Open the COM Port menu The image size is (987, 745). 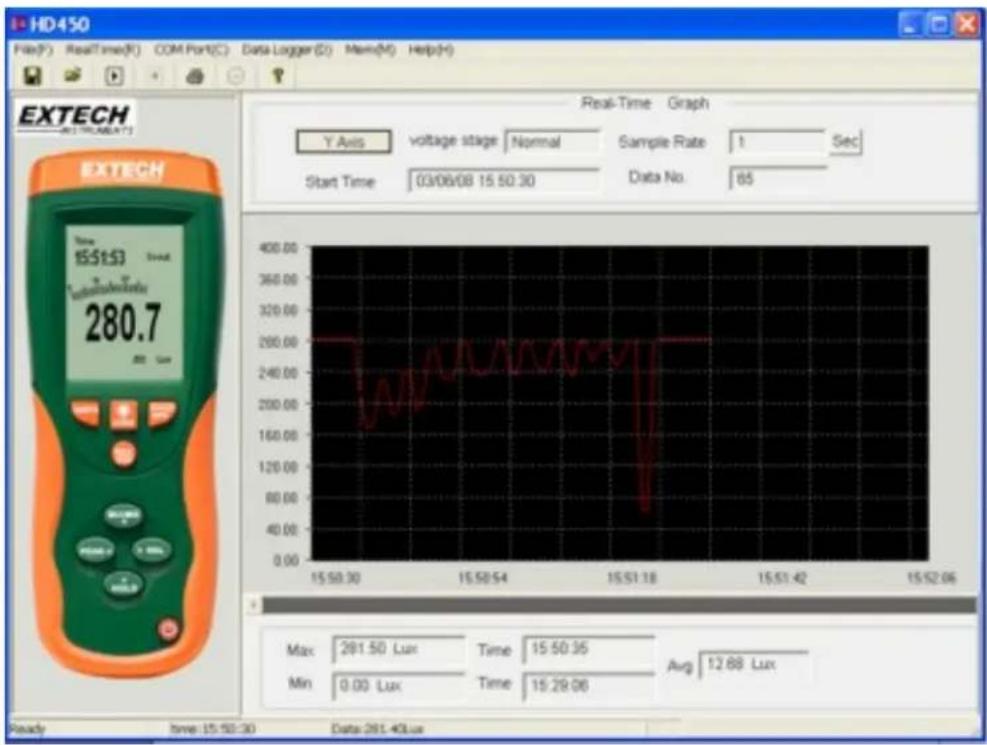click(x=192, y=50)
